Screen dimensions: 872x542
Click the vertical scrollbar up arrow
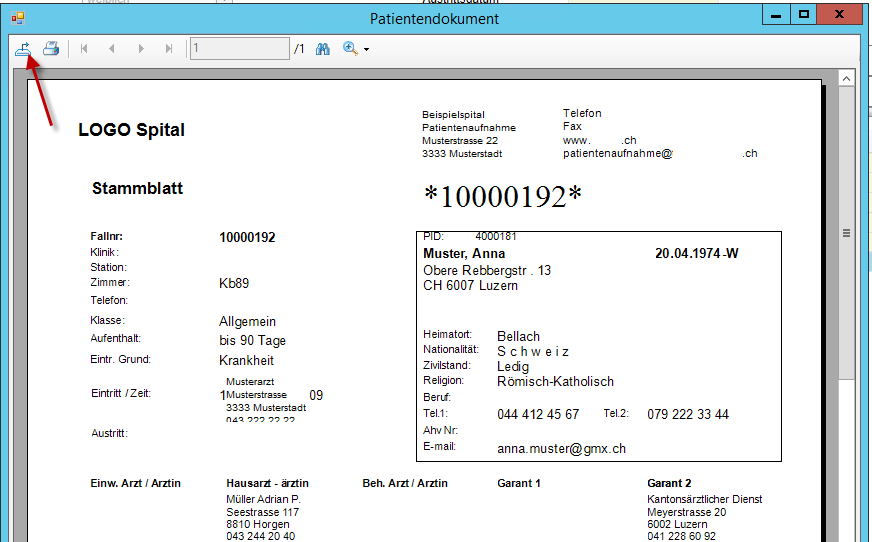click(x=846, y=78)
